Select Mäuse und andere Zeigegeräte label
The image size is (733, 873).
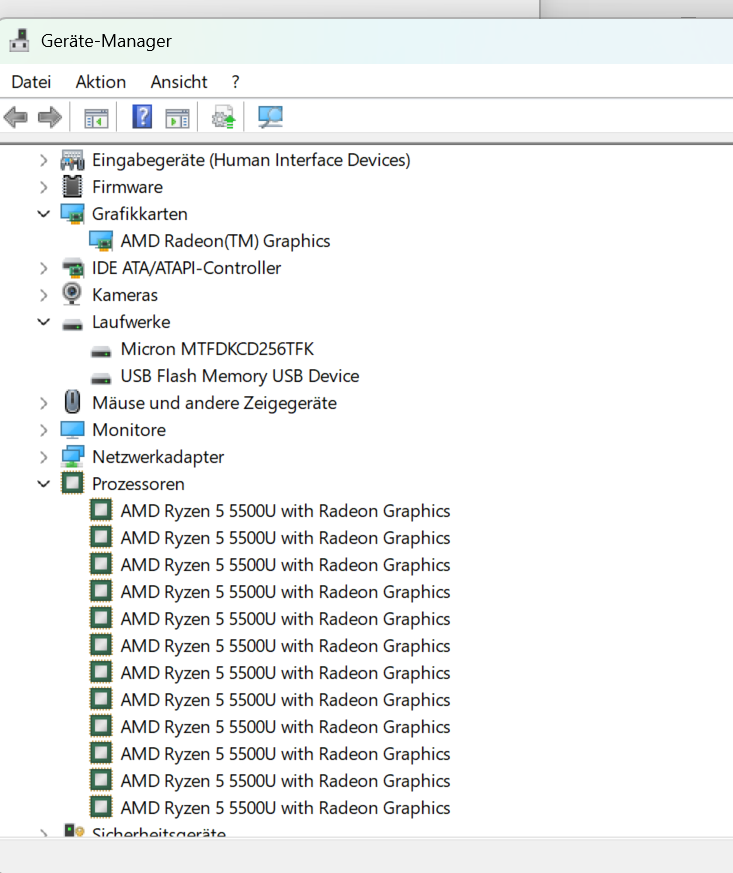214,403
